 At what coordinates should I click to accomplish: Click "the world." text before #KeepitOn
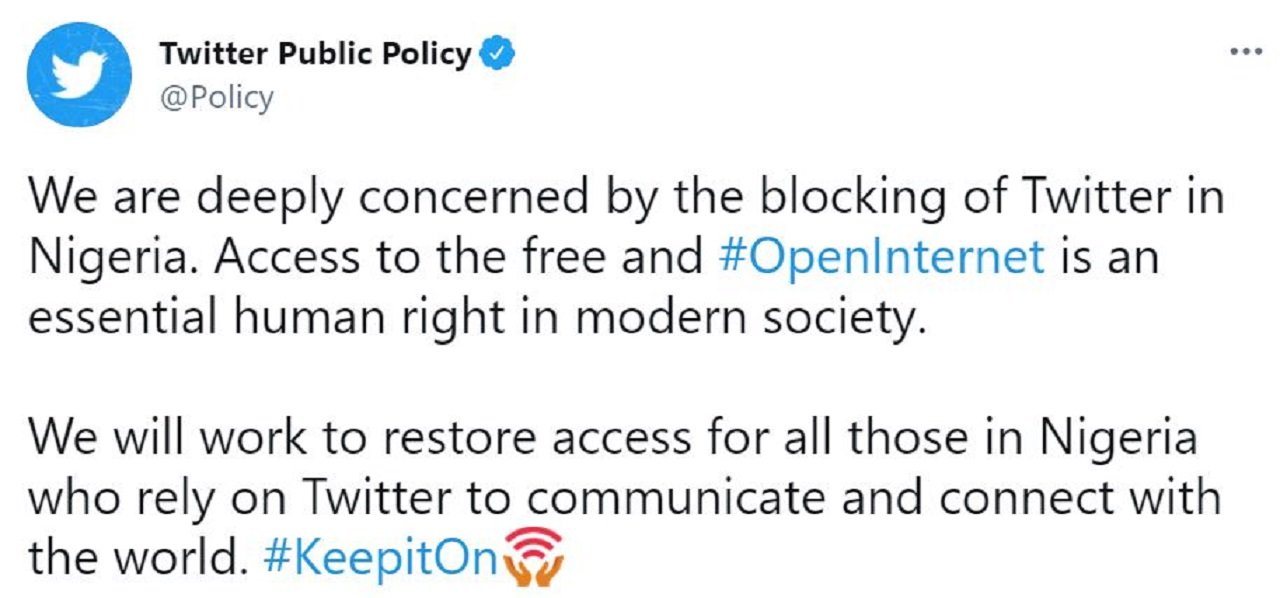point(137,558)
